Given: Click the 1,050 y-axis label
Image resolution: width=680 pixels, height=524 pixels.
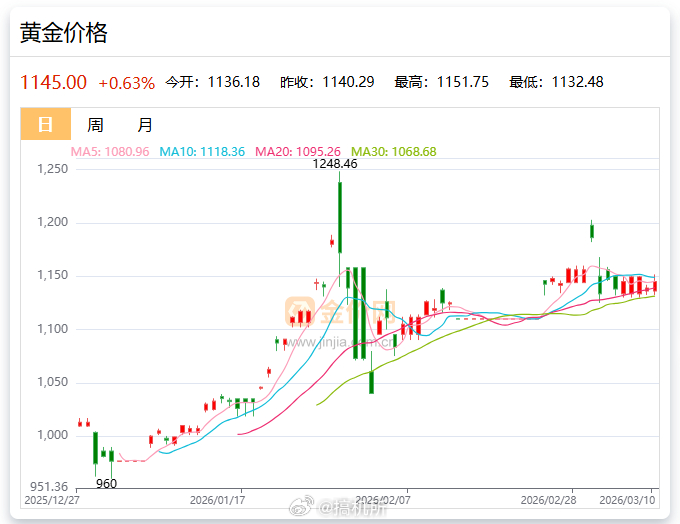Looking at the screenshot, I should click(53, 382).
